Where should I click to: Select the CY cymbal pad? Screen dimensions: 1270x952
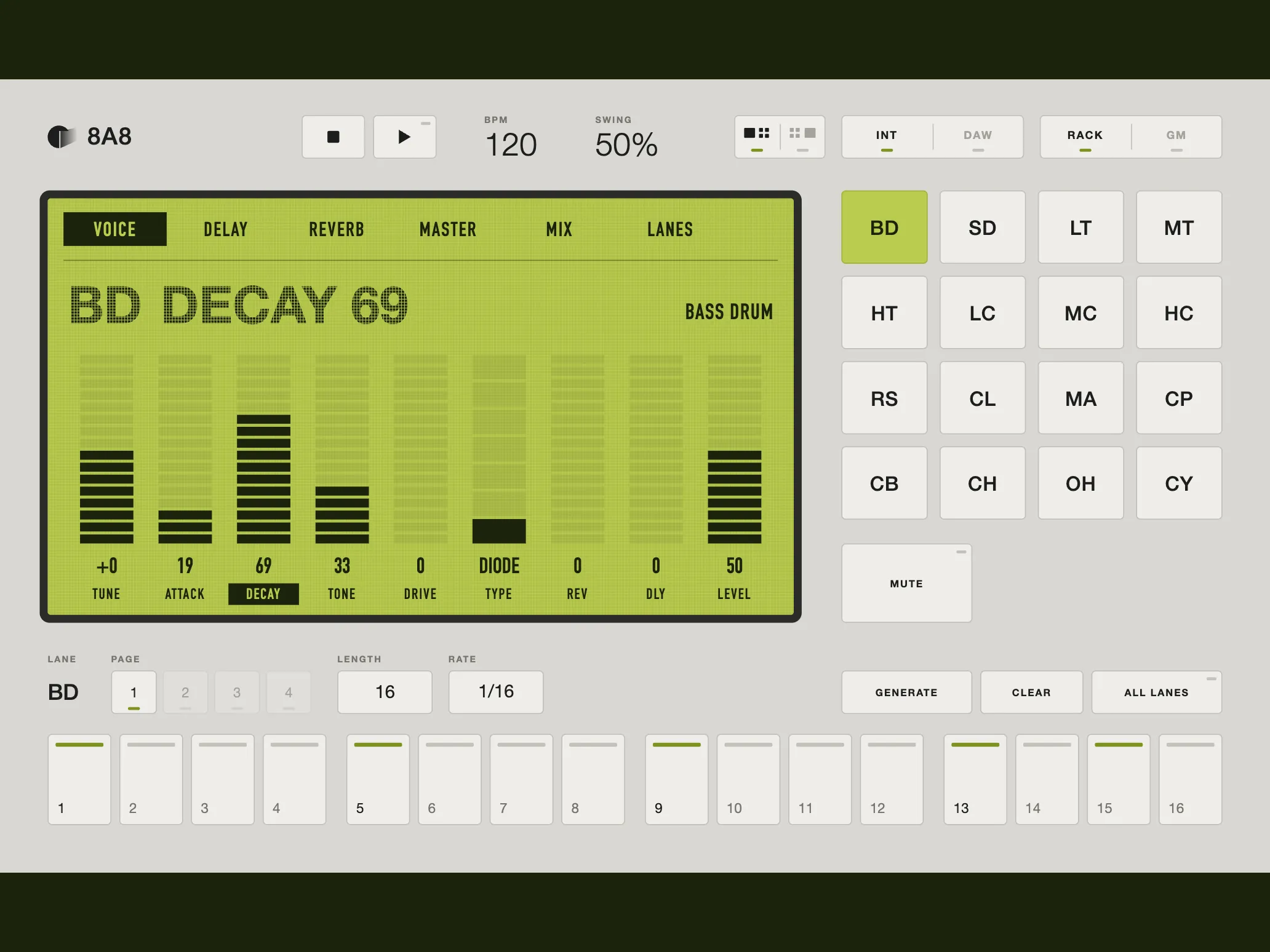pyautogui.click(x=1179, y=483)
